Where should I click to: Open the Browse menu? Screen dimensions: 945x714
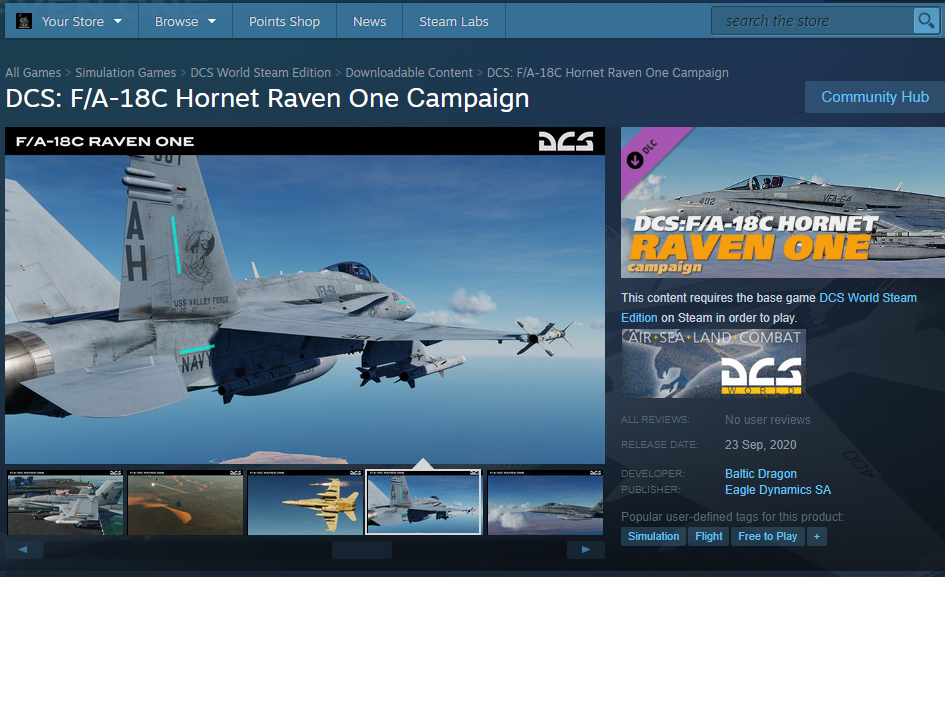186,21
